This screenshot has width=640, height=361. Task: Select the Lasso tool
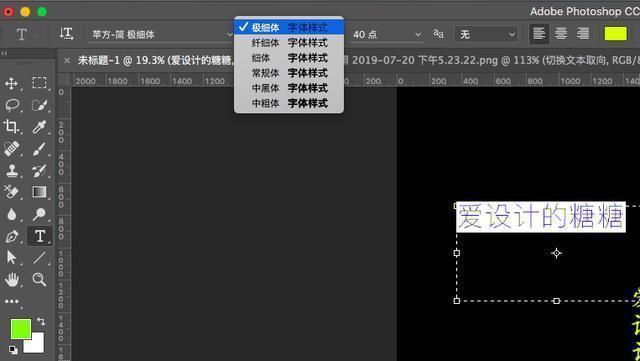pos(12,105)
